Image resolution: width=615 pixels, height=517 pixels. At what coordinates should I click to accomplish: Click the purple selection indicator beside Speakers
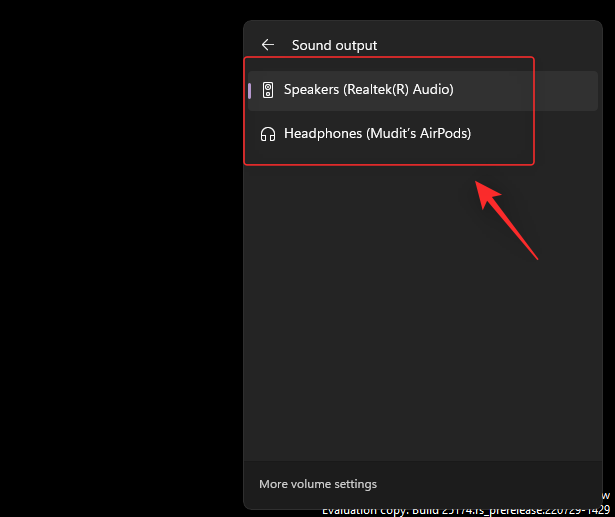[x=249, y=90]
